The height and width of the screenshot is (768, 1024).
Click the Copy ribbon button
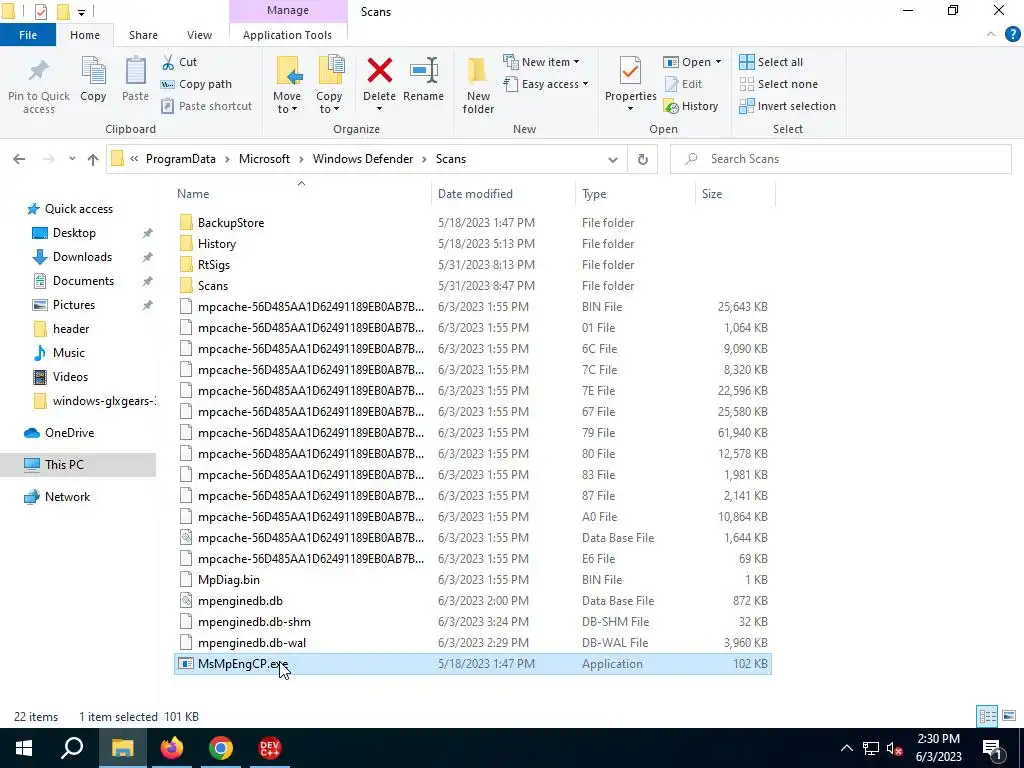pyautogui.click(x=93, y=79)
